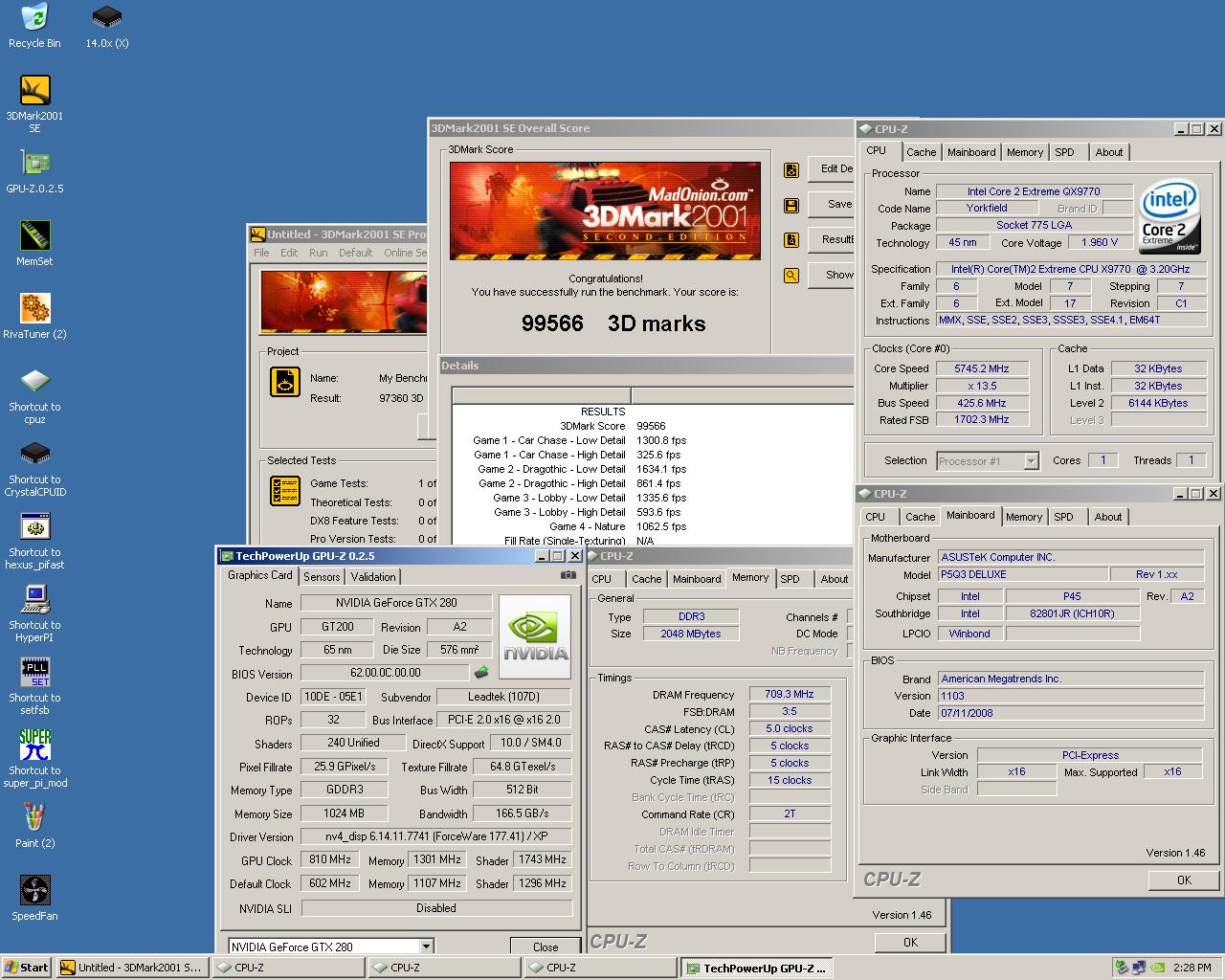Open the Processor #1 selection dropdown

pyautogui.click(x=1031, y=461)
